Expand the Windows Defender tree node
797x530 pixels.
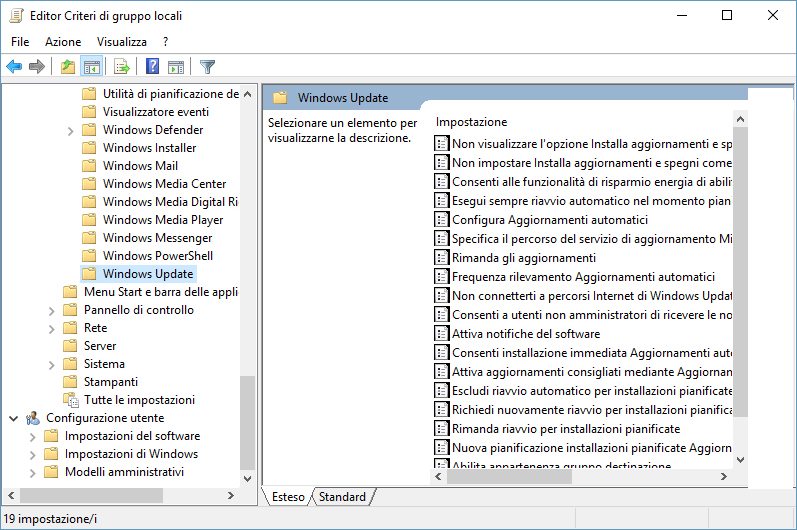[x=70, y=130]
